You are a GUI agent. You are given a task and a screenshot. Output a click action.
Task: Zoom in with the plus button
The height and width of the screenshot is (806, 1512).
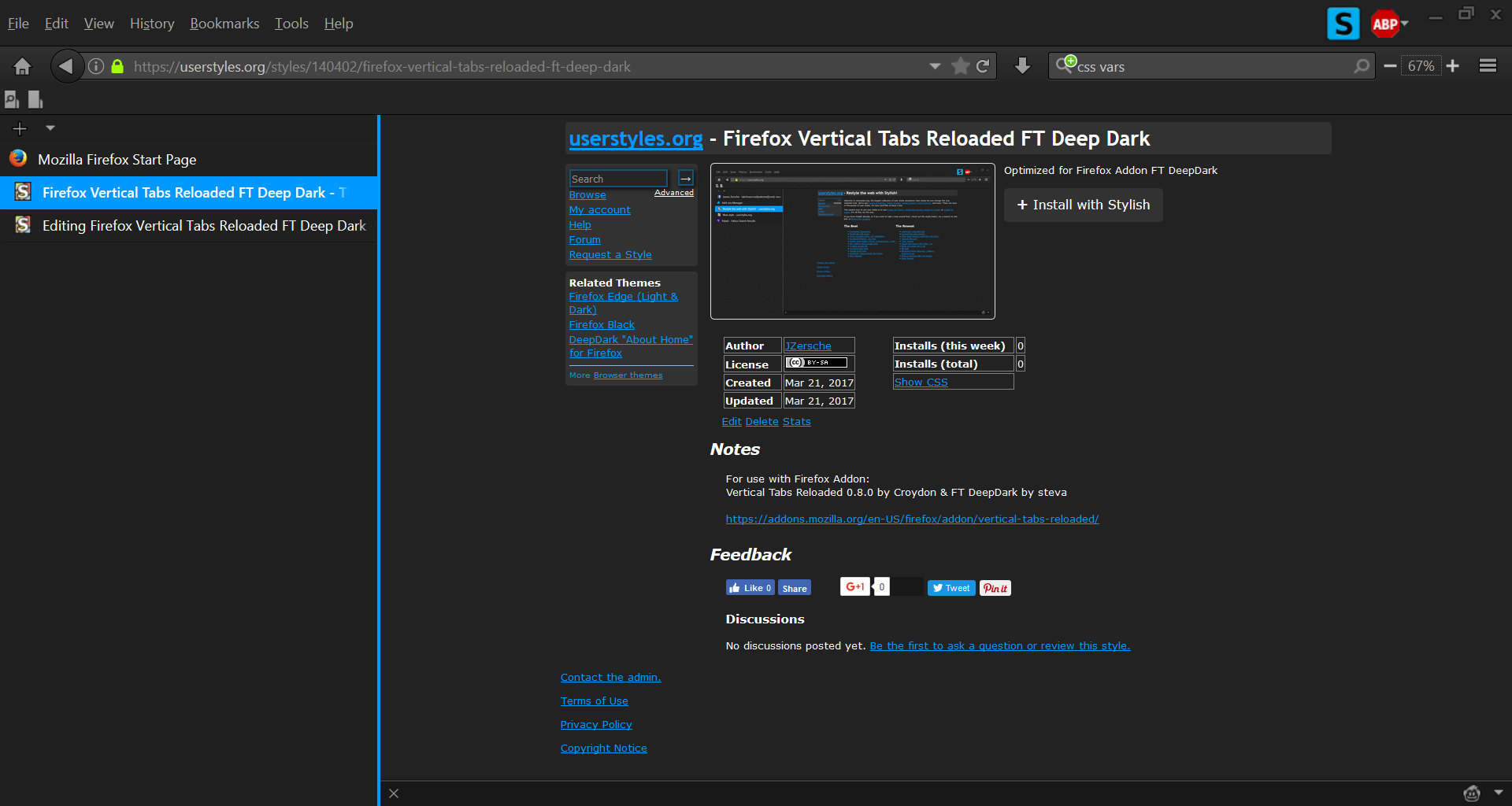coord(1453,66)
